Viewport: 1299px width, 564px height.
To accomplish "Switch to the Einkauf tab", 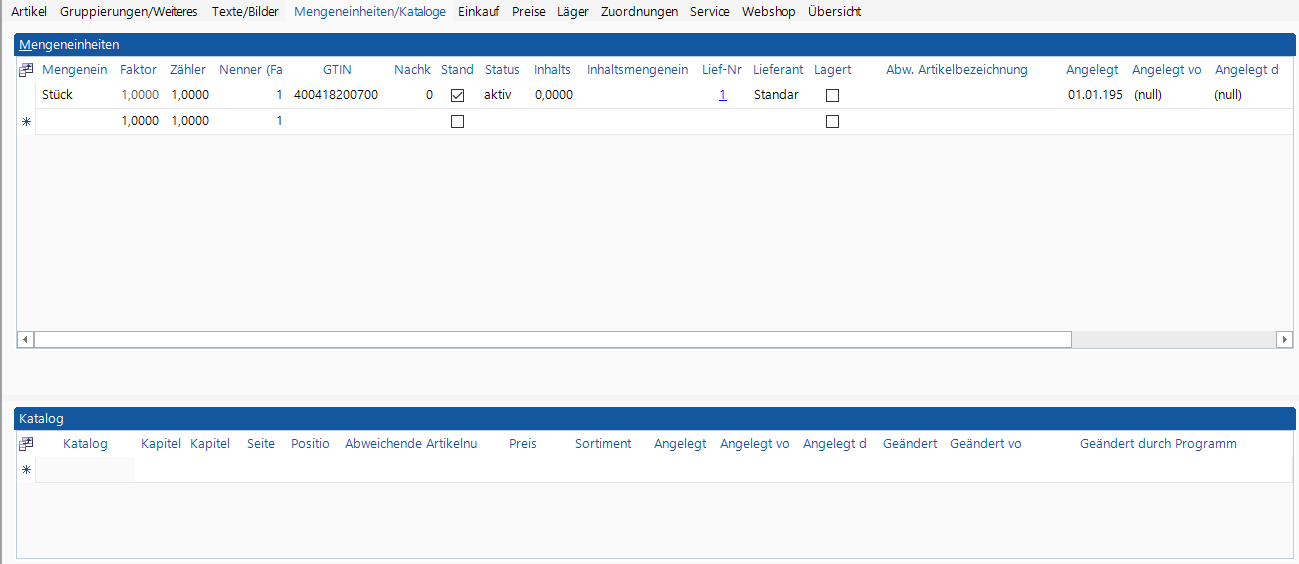I will coord(478,12).
